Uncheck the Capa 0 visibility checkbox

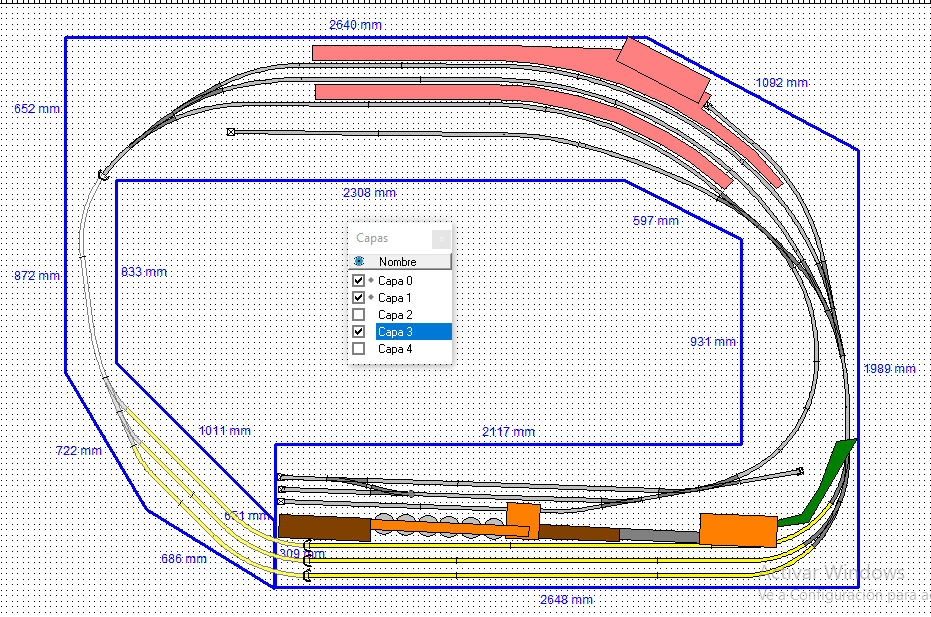pos(358,280)
